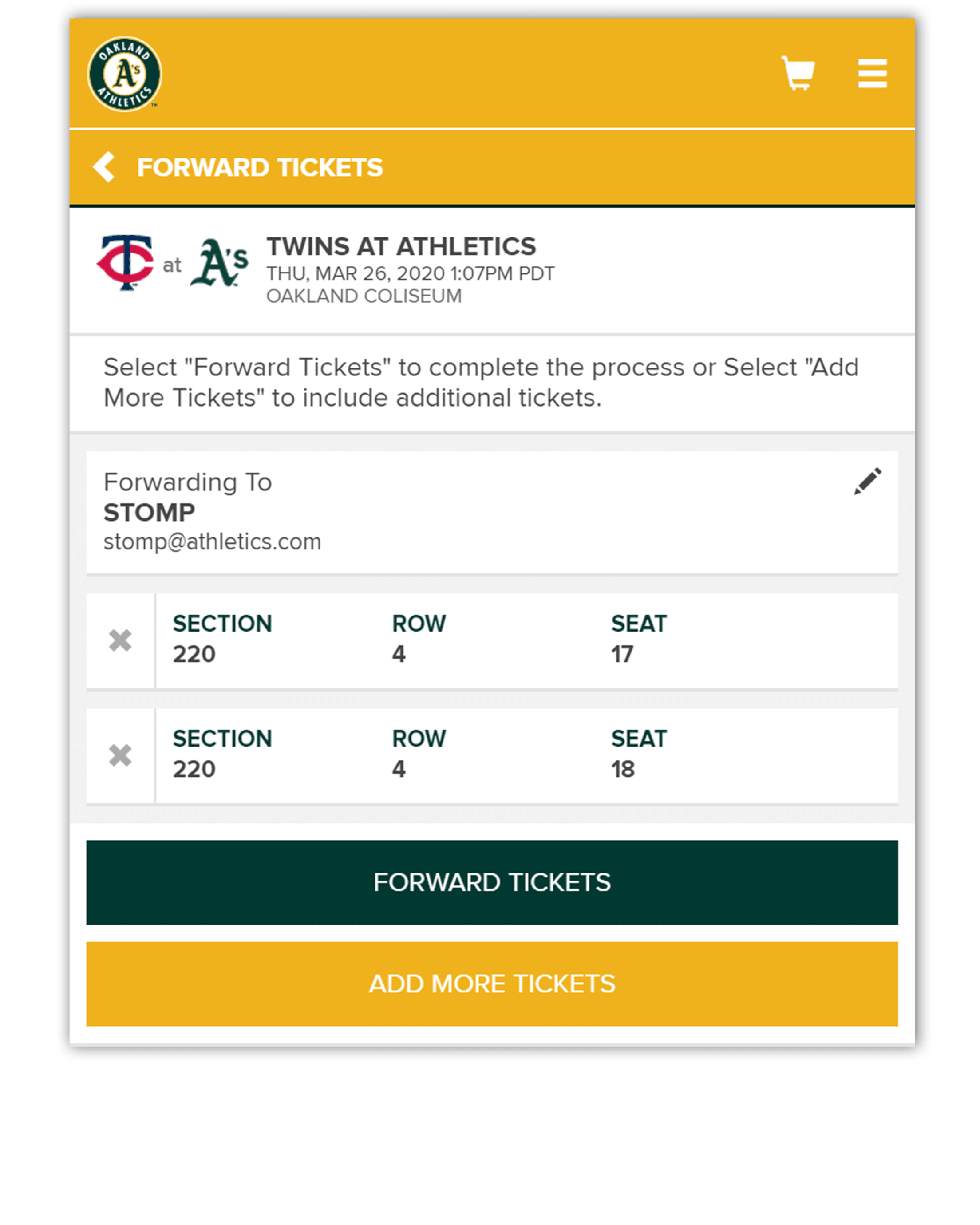Click the Oakland Athletics logo

(x=124, y=75)
